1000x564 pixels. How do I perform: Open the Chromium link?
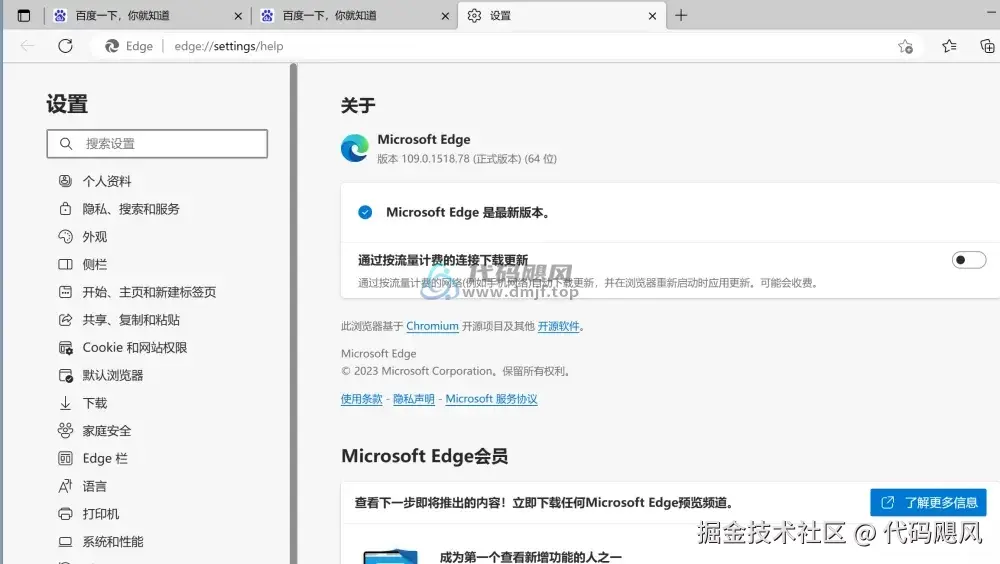[x=432, y=326]
